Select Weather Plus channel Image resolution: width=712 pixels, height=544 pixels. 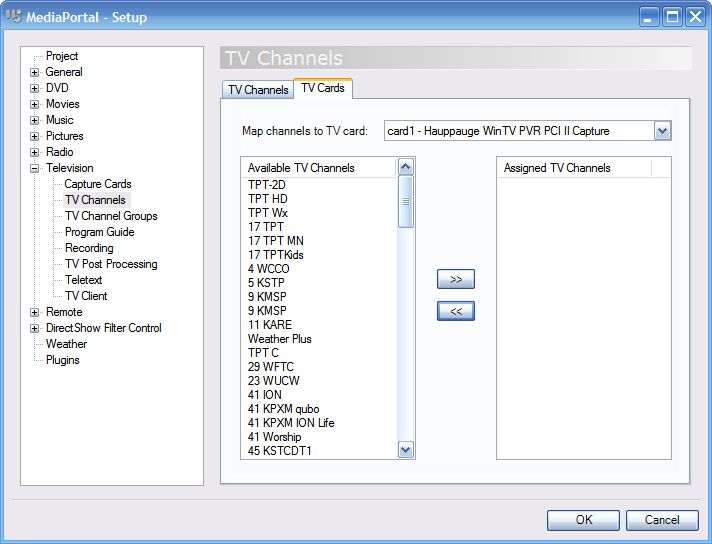click(x=280, y=339)
